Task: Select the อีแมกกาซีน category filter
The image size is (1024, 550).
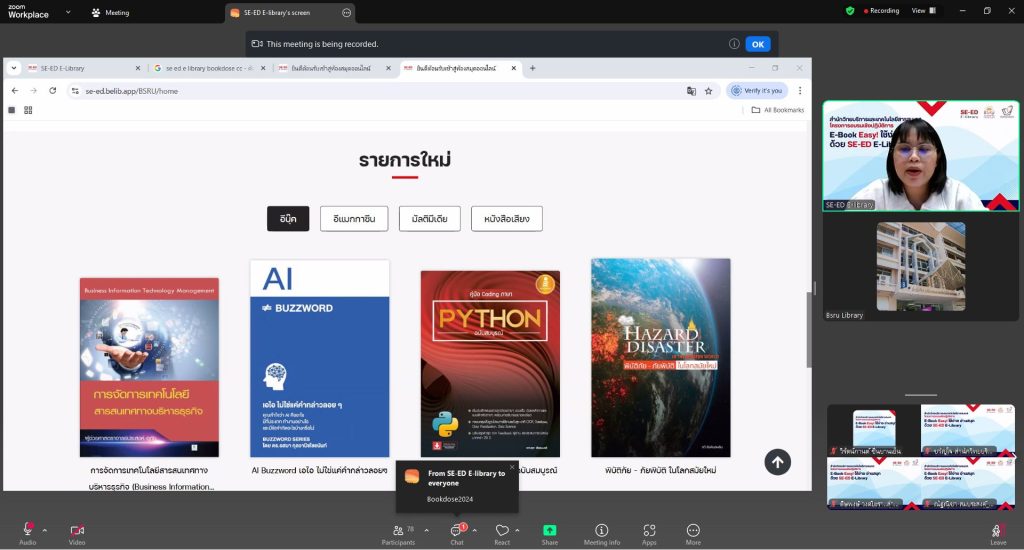Action: (x=354, y=219)
